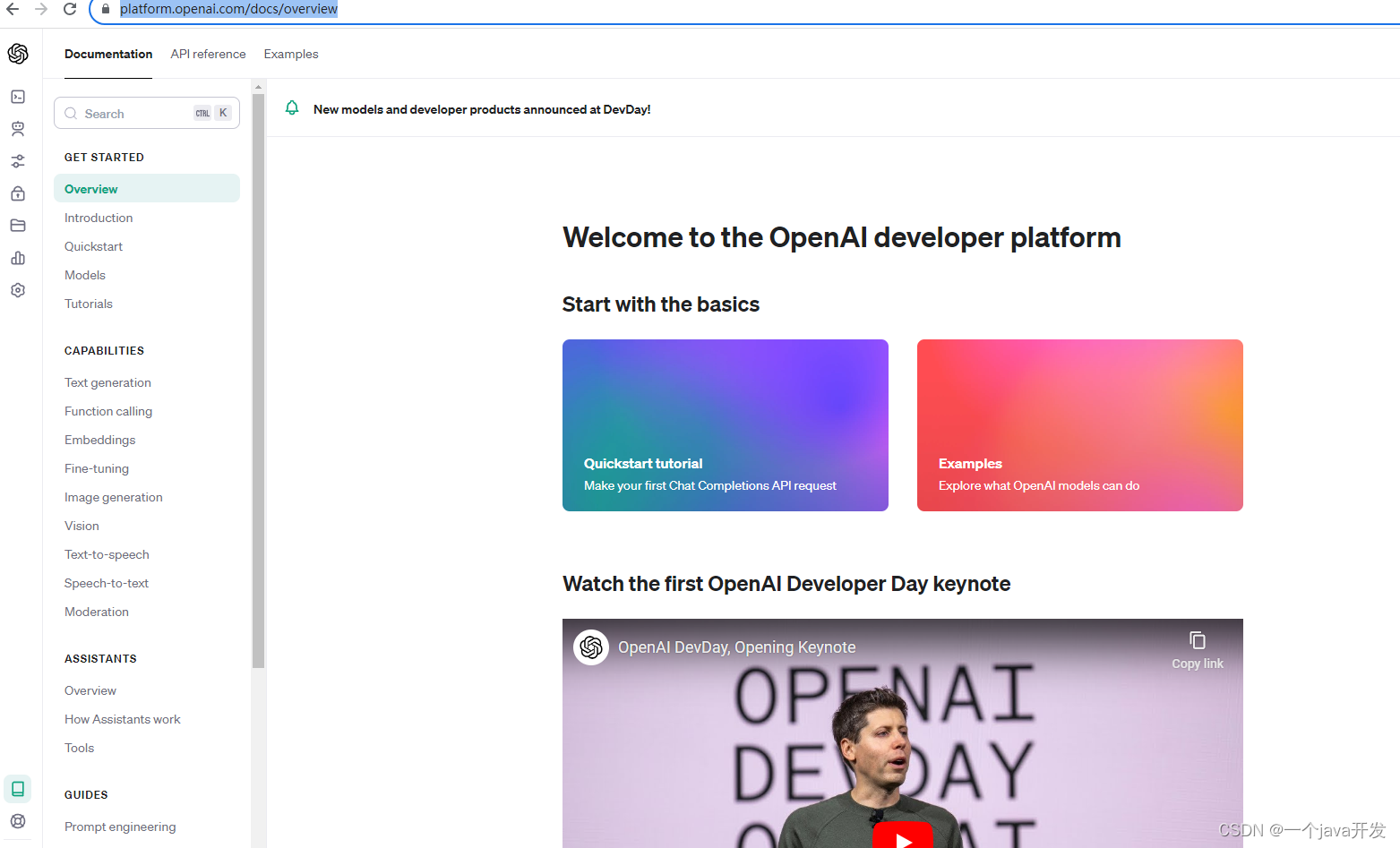The width and height of the screenshot is (1400, 848).
Task: Open the API keys lock icon
Action: click(18, 193)
